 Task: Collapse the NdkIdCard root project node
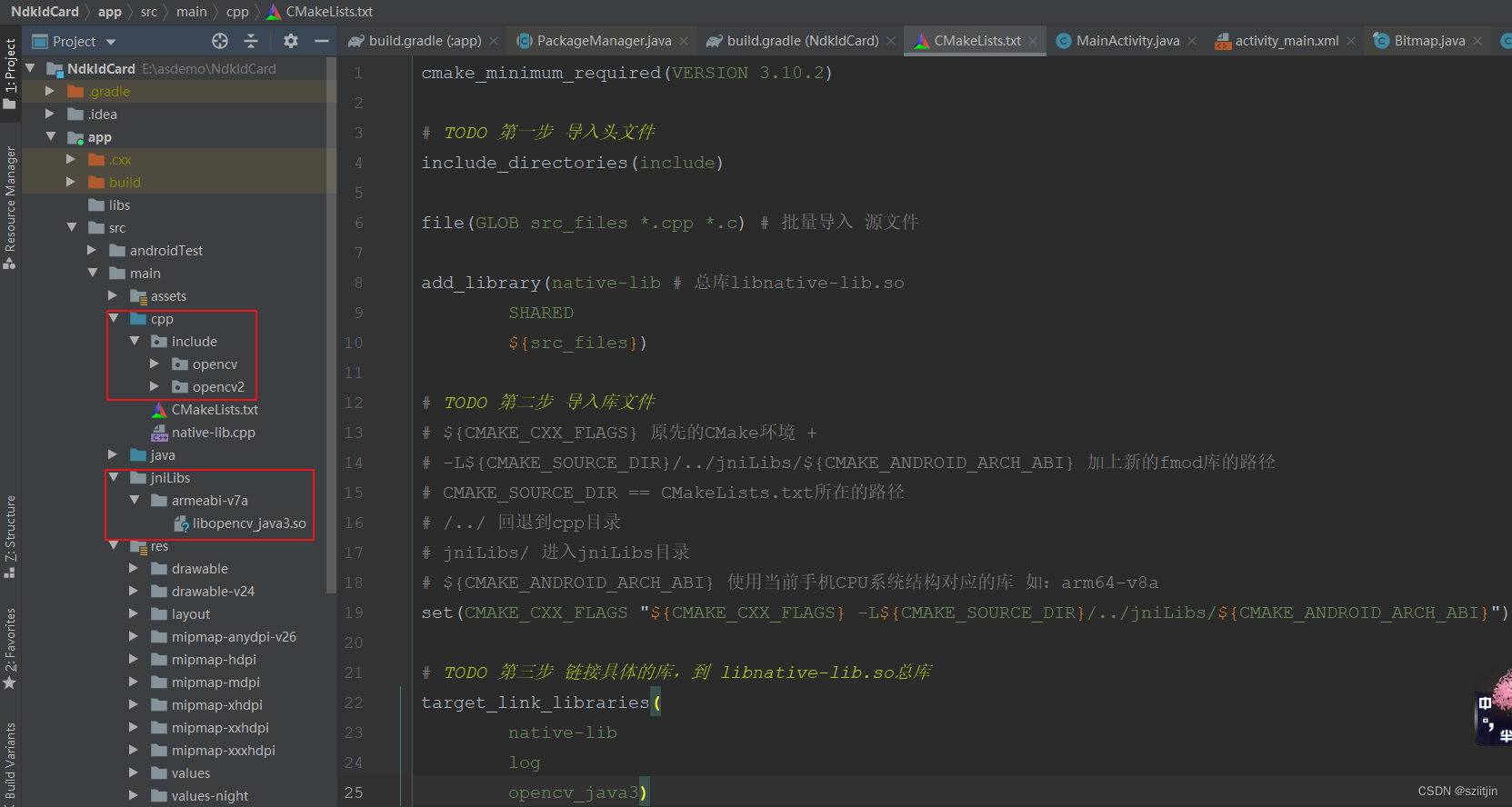[x=31, y=68]
